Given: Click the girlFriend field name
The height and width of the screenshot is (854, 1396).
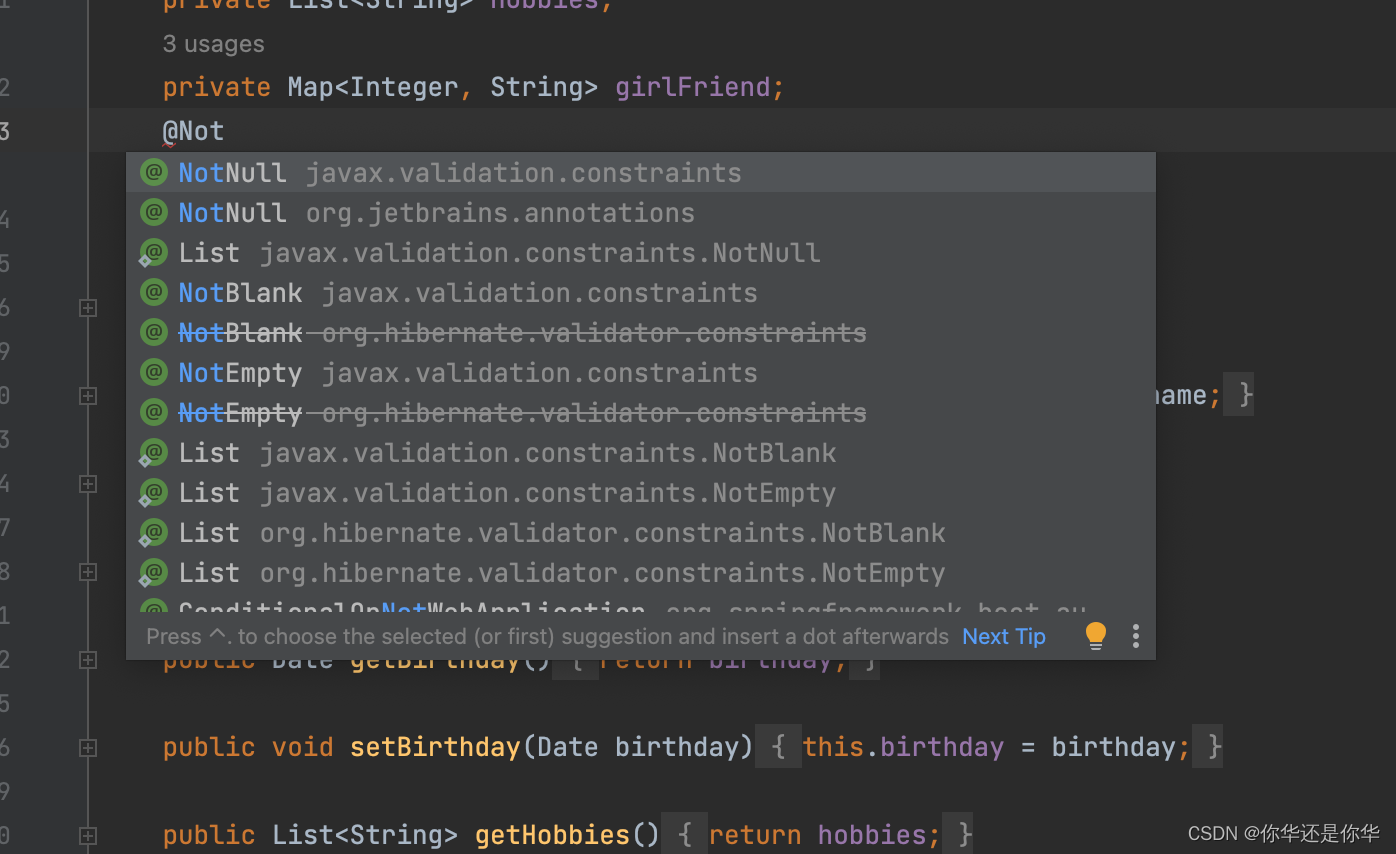Looking at the screenshot, I should click(692, 87).
